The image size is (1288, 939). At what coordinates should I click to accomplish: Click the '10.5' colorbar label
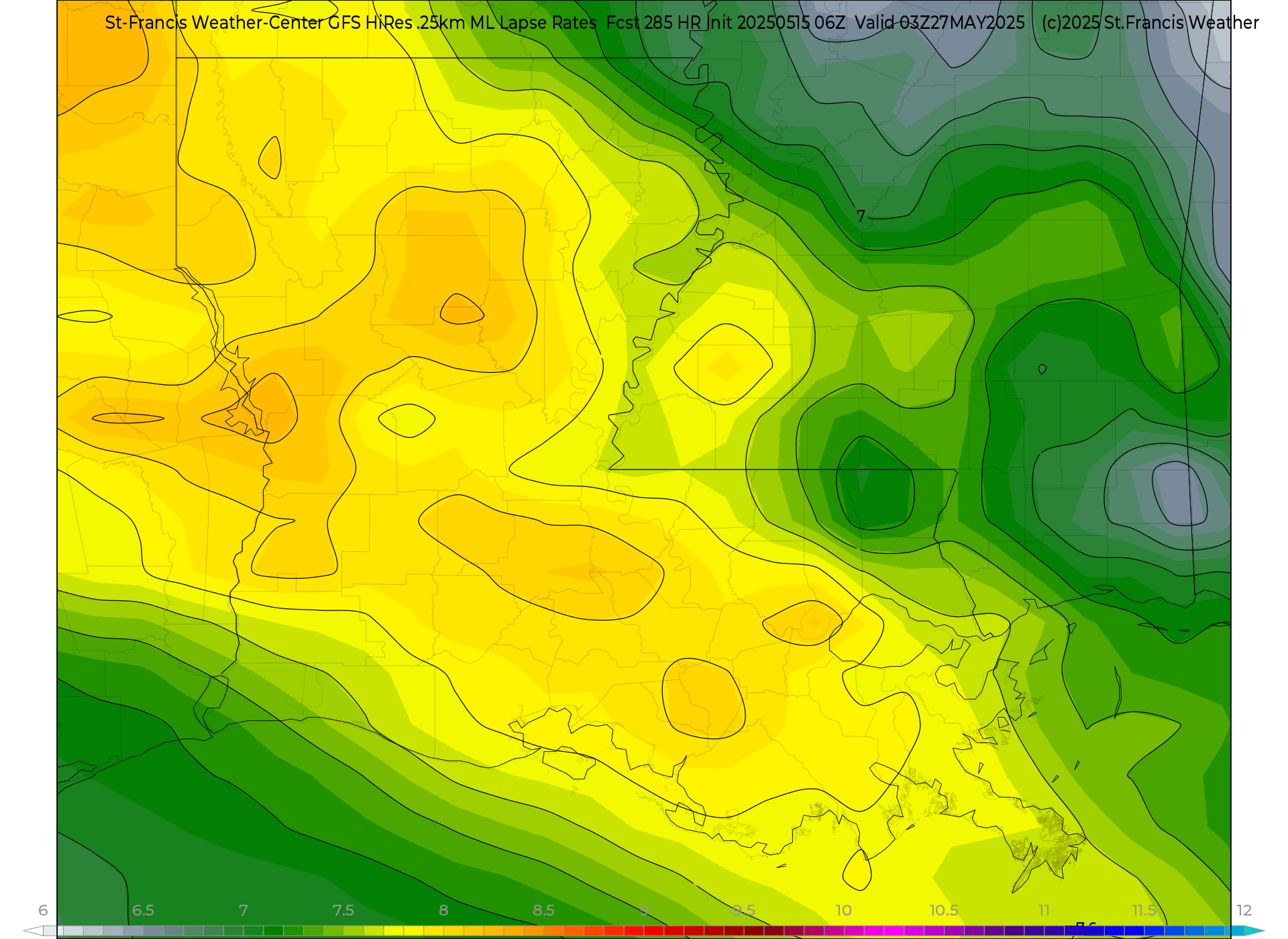tap(944, 910)
